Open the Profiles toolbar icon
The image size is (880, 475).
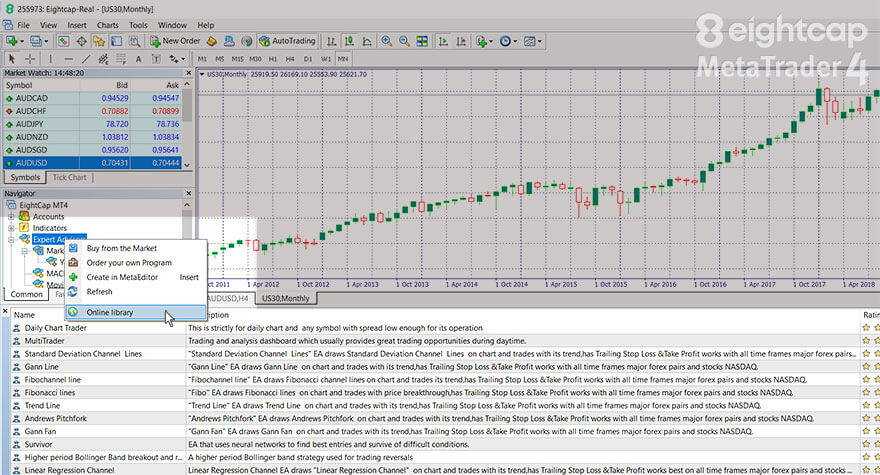36,41
